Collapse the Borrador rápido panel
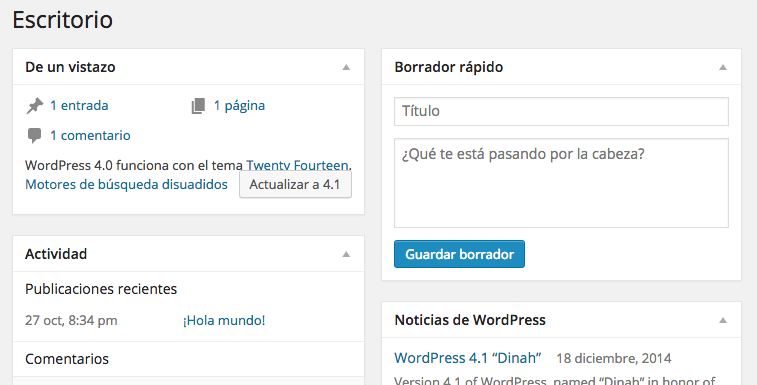 [723, 67]
